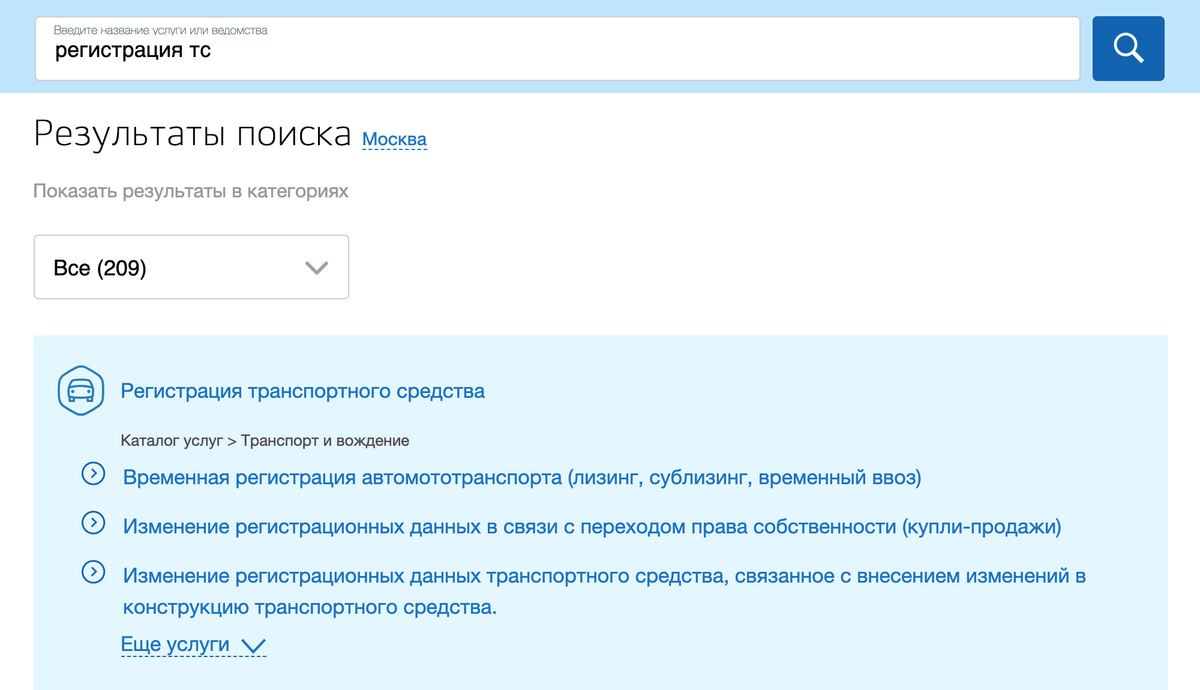Open Транспорт и вождение breadcrumb category
1200x690 pixels.
[325, 440]
